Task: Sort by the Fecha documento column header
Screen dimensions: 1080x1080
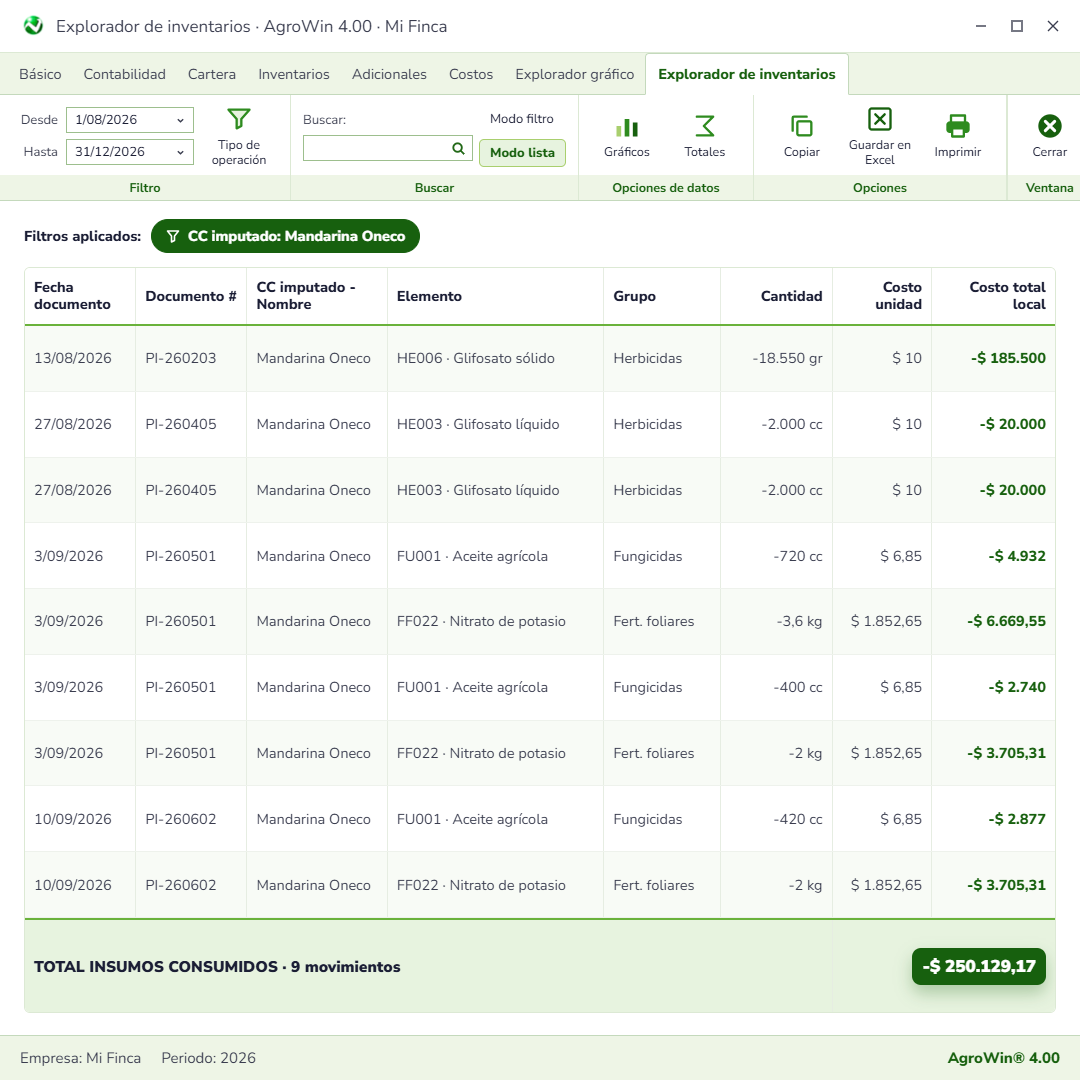Action: click(80, 296)
